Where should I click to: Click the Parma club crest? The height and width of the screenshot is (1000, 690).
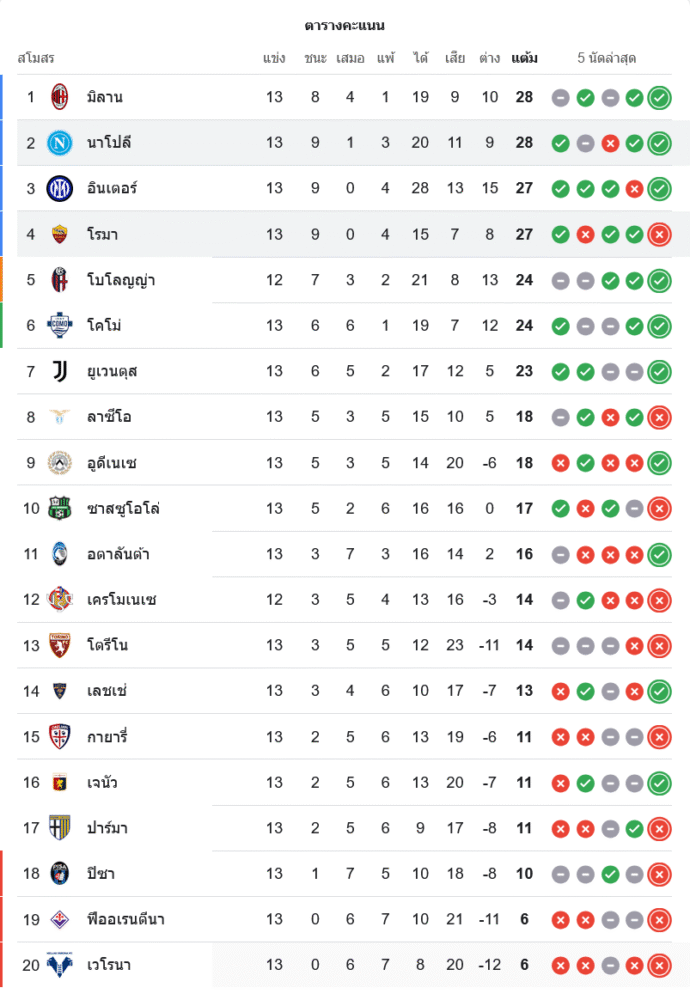click(60, 828)
